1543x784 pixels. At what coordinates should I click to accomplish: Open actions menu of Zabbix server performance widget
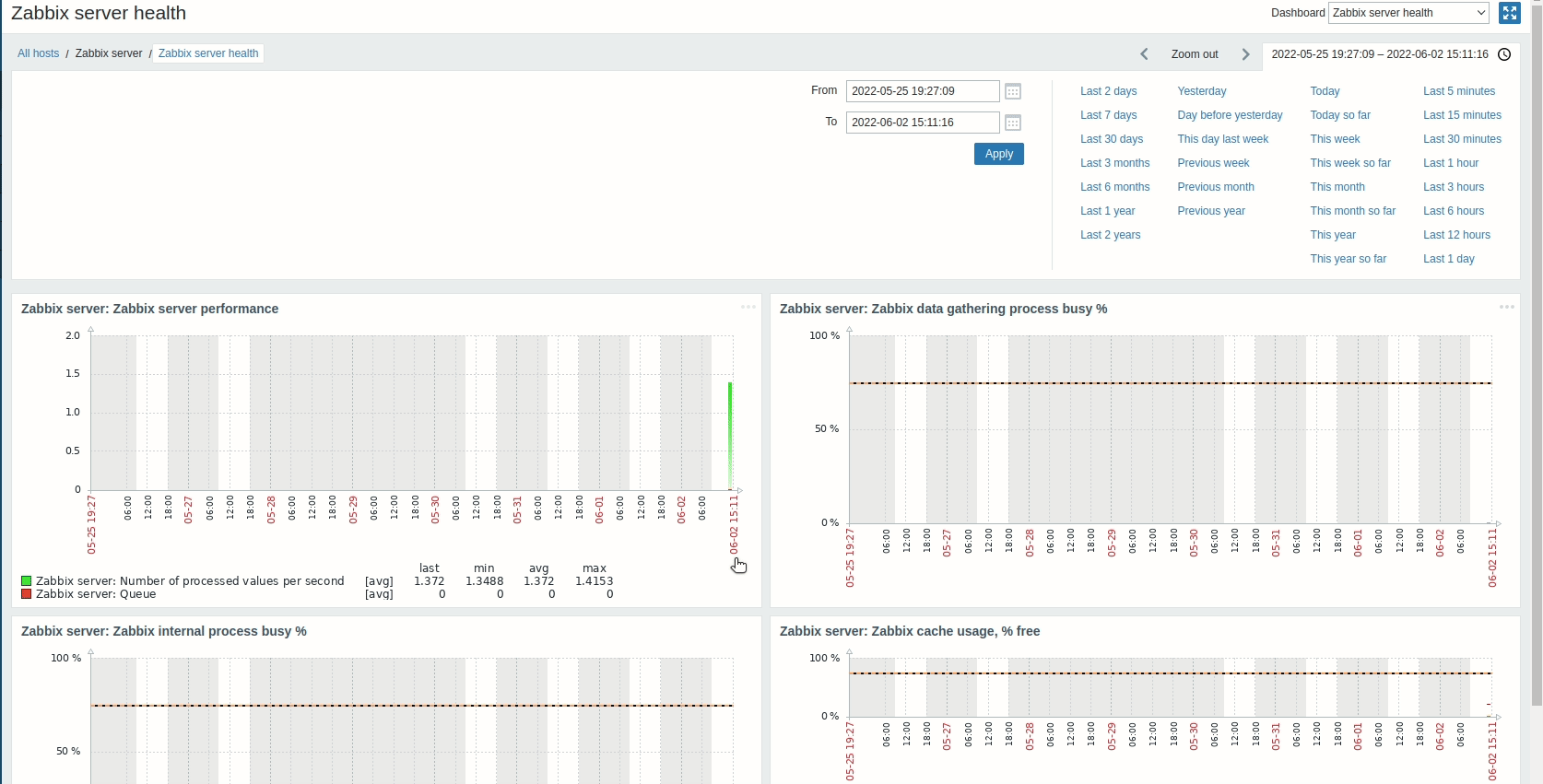[x=748, y=307]
